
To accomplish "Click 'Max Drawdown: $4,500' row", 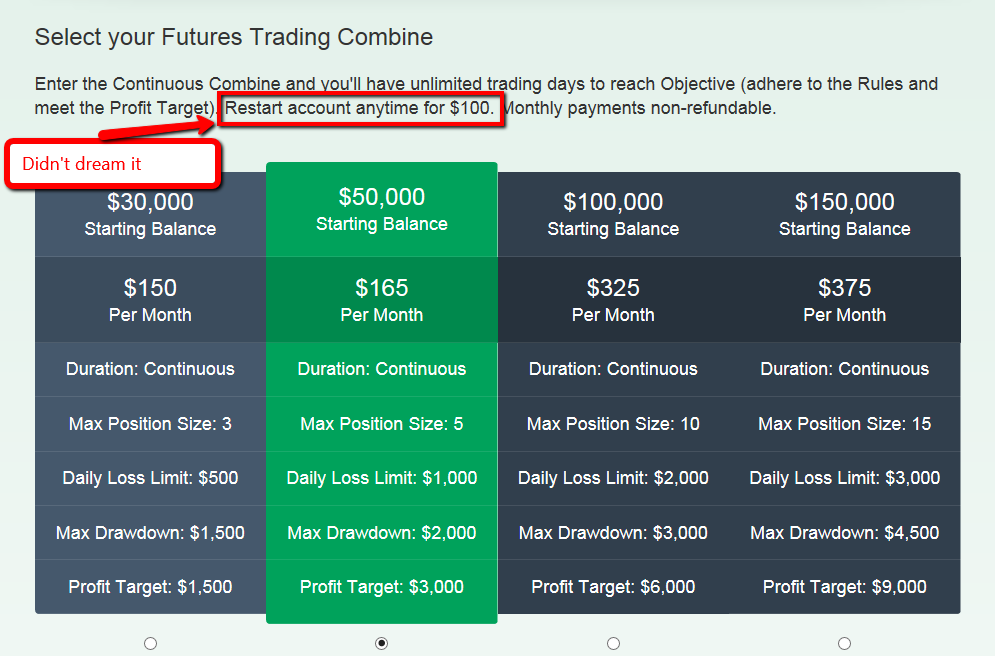I will (845, 533).
